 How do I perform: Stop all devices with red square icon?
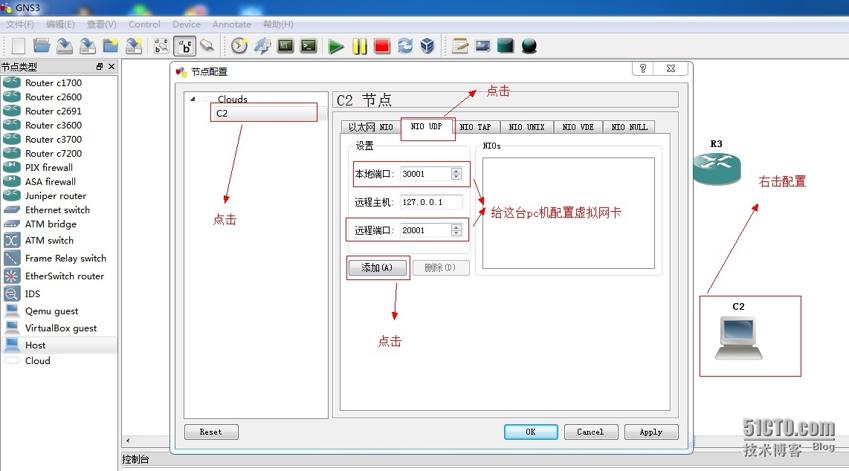[382, 47]
